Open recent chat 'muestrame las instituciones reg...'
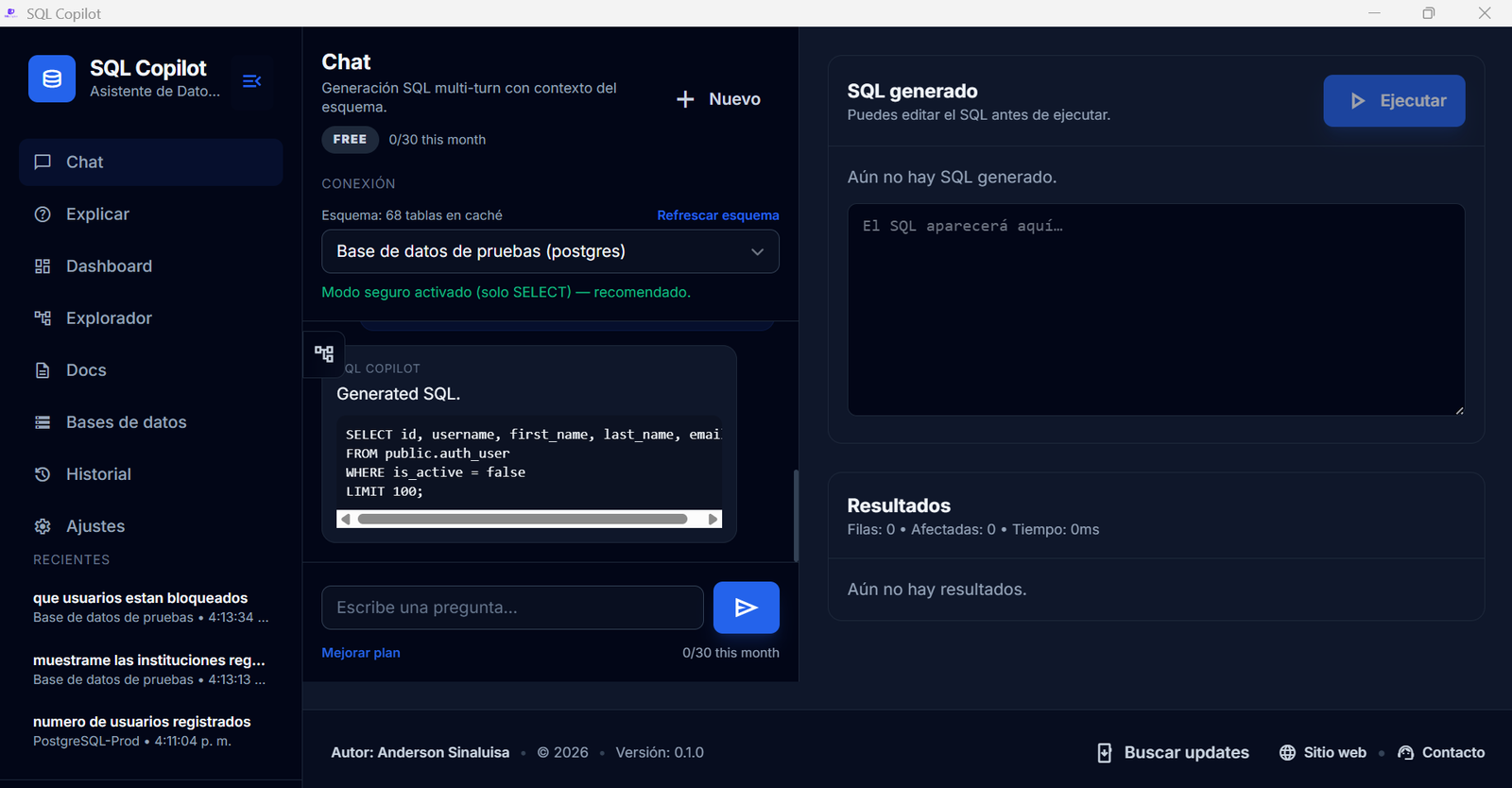The image size is (1512, 788). (x=151, y=670)
